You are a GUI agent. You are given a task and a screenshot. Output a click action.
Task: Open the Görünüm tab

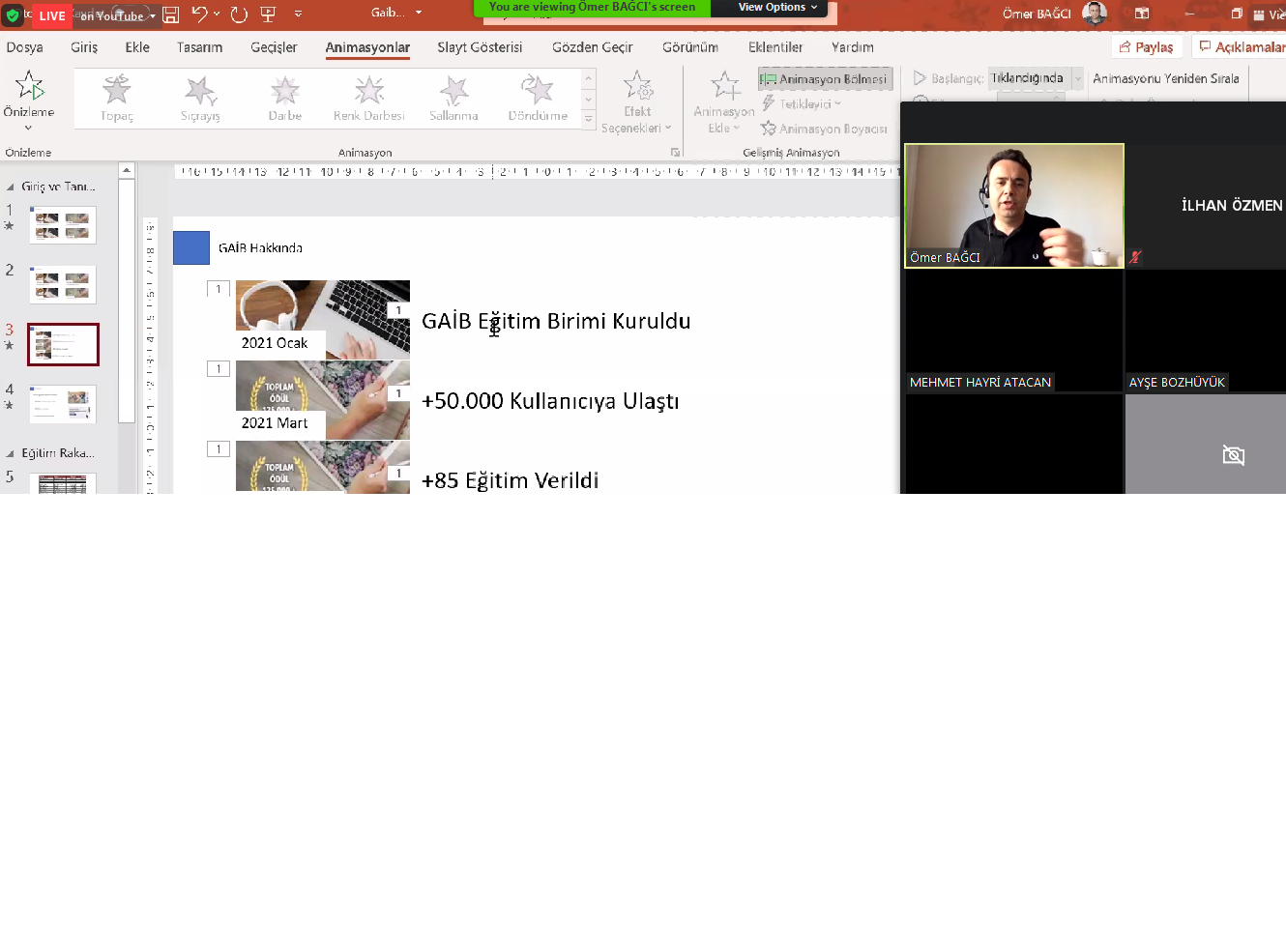point(690,47)
